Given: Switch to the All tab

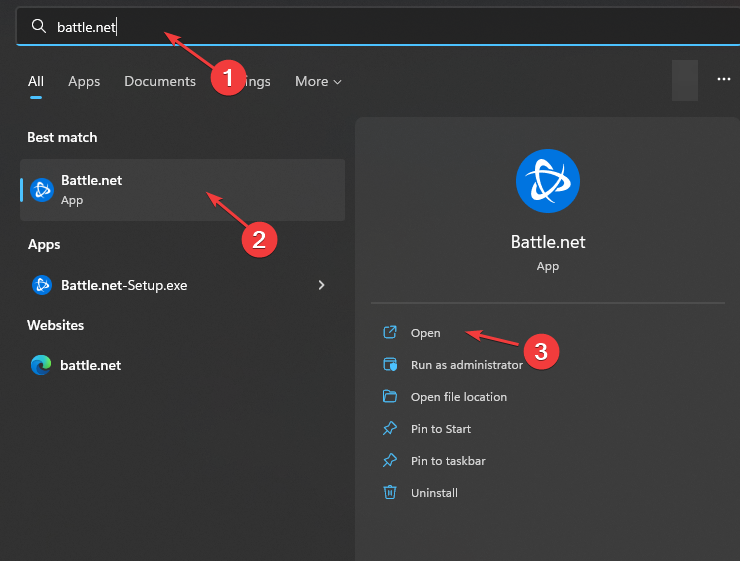Looking at the screenshot, I should 35,82.
